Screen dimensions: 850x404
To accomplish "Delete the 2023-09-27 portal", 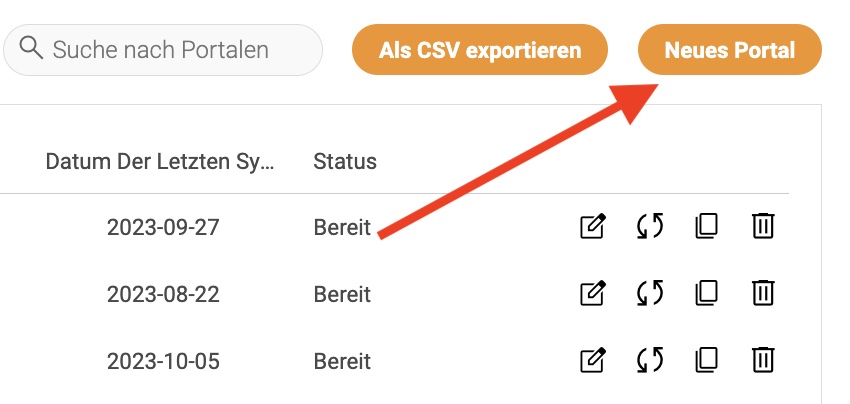I will 763,226.
